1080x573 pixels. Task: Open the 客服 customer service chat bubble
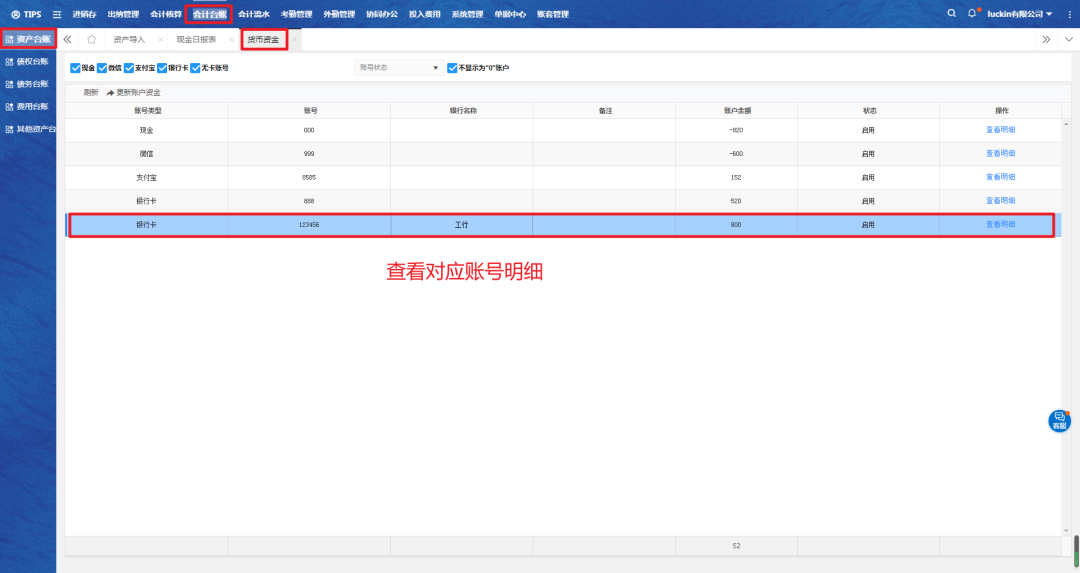coord(1059,421)
